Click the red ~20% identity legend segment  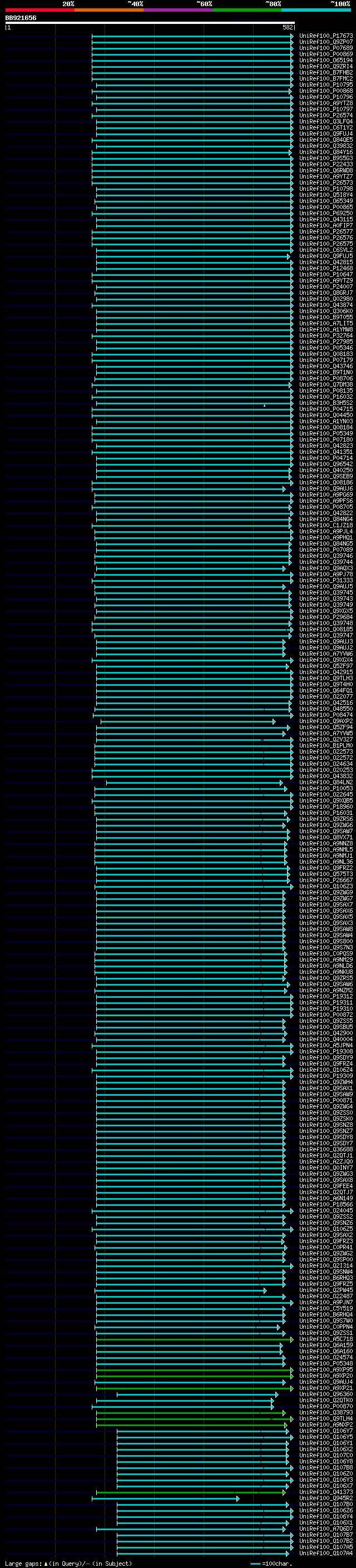pyautogui.click(x=40, y=10)
